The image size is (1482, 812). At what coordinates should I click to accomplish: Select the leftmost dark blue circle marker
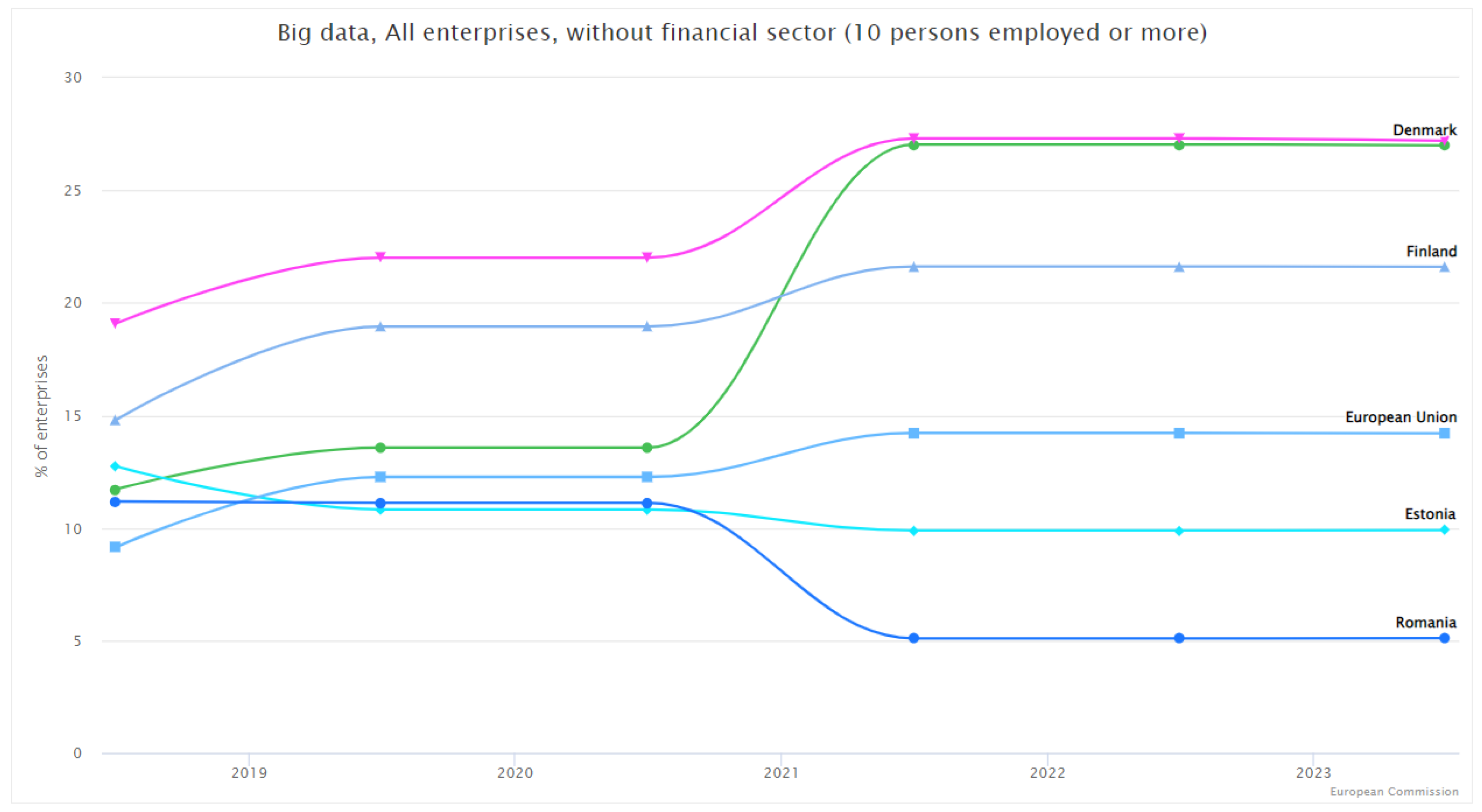(115, 502)
